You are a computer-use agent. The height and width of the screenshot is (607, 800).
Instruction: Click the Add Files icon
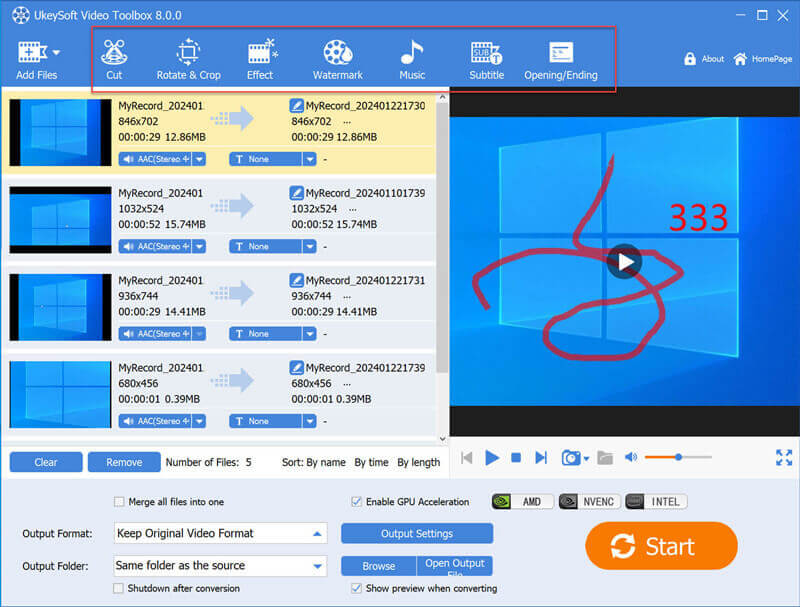32,52
